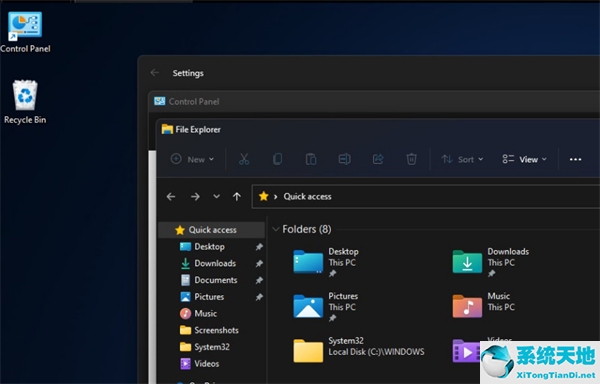This screenshot has width=600, height=384.
Task: Open the Music folder tile in Folders
Action: [x=484, y=306]
